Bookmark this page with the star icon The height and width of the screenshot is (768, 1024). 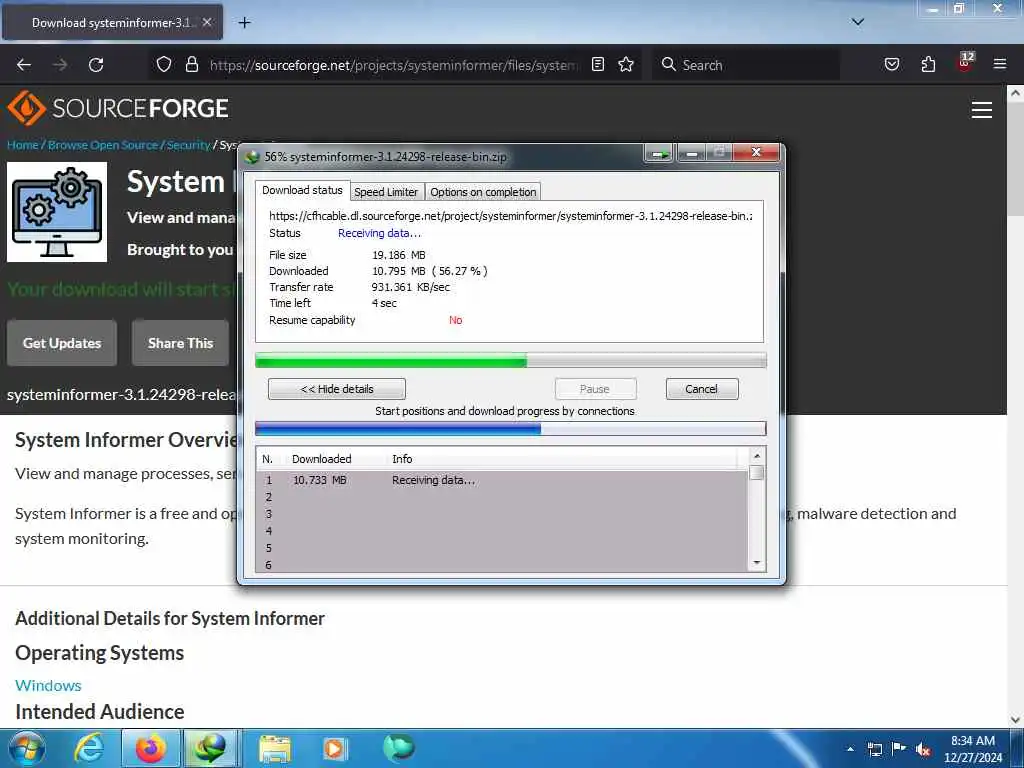(626, 64)
